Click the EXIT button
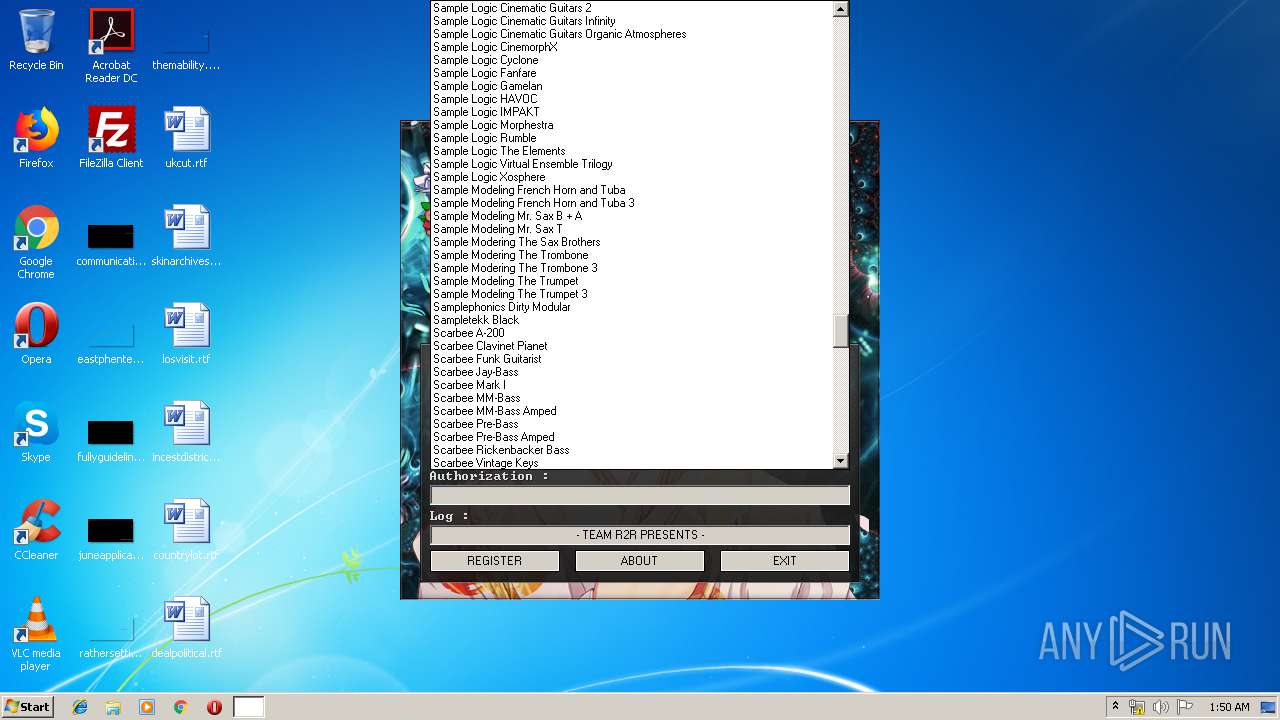 [x=785, y=561]
